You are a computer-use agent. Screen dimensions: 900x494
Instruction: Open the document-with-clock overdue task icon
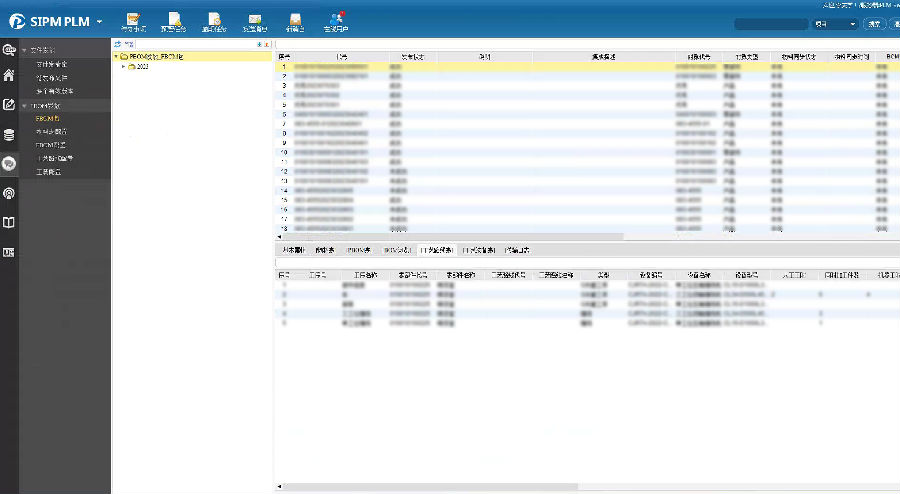(x=214, y=20)
